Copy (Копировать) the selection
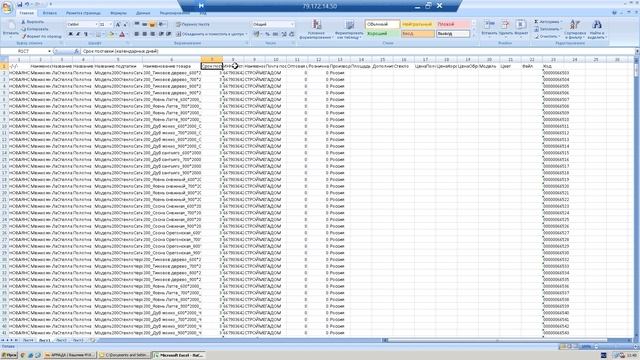The width and height of the screenshot is (640, 360). [35, 29]
